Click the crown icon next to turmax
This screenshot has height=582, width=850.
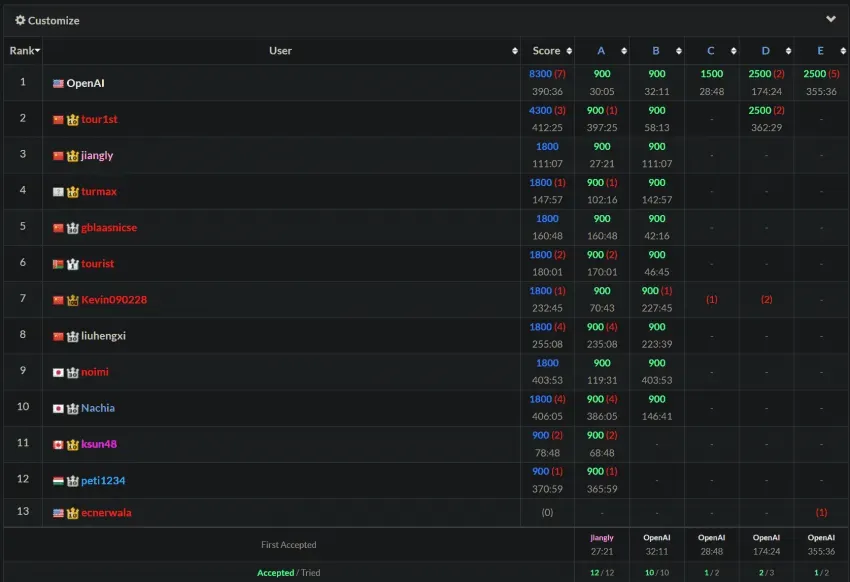[x=73, y=192]
